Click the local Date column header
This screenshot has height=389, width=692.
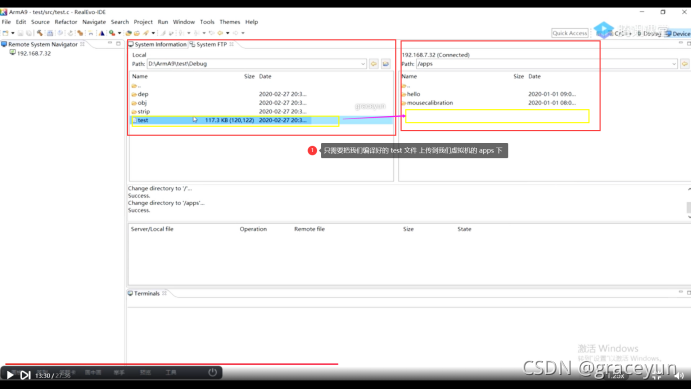[x=265, y=76]
